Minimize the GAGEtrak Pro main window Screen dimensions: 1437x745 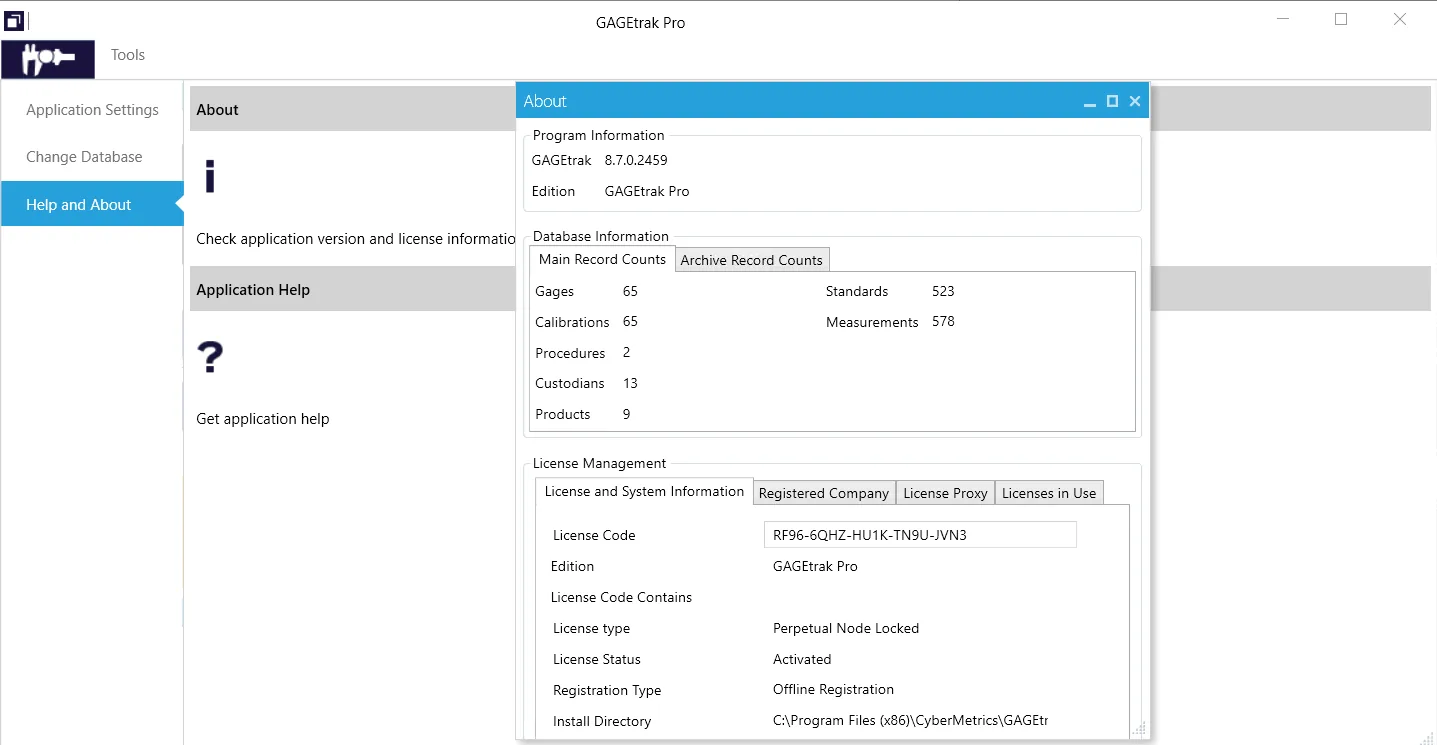pyautogui.click(x=1283, y=20)
